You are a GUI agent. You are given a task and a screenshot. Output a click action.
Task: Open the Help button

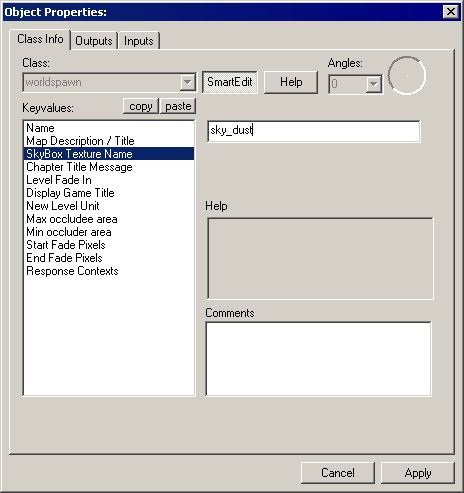tap(291, 82)
